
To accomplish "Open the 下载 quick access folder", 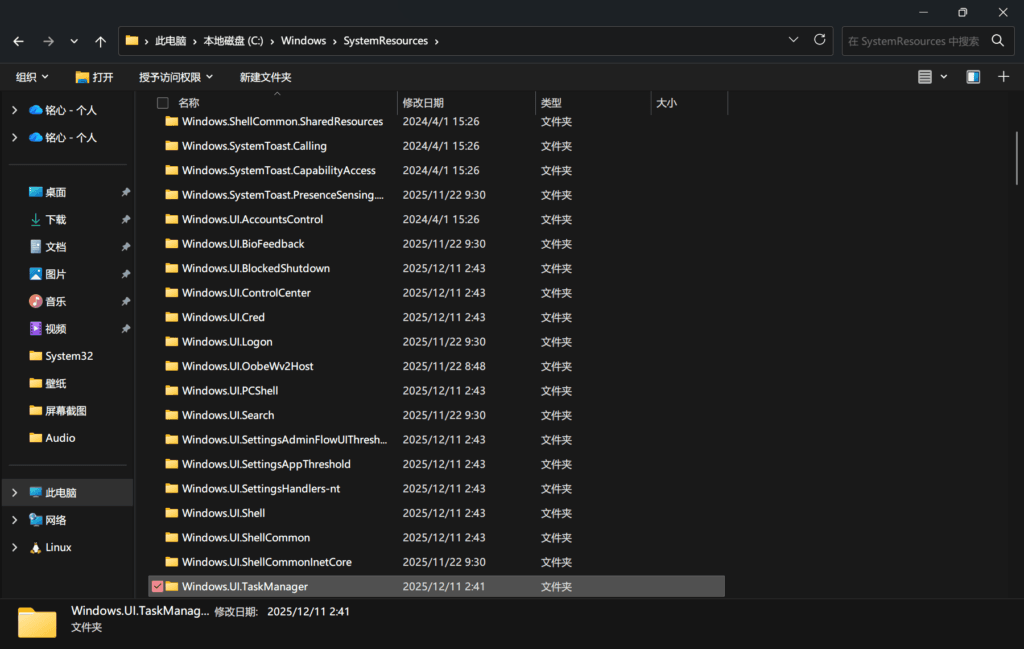I will tap(55, 219).
